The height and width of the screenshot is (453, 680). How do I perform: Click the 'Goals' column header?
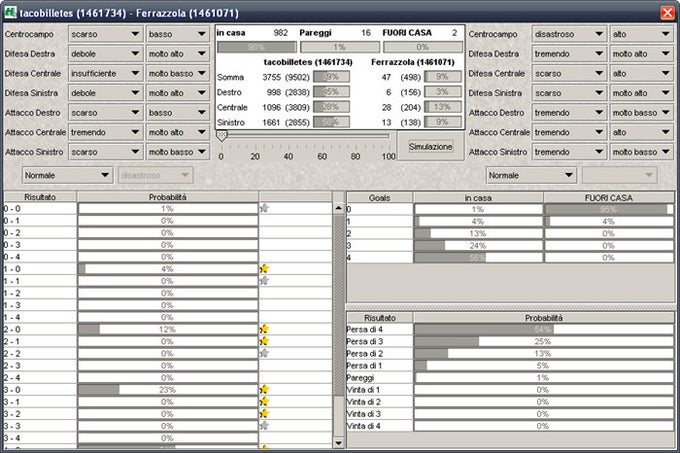click(x=379, y=198)
